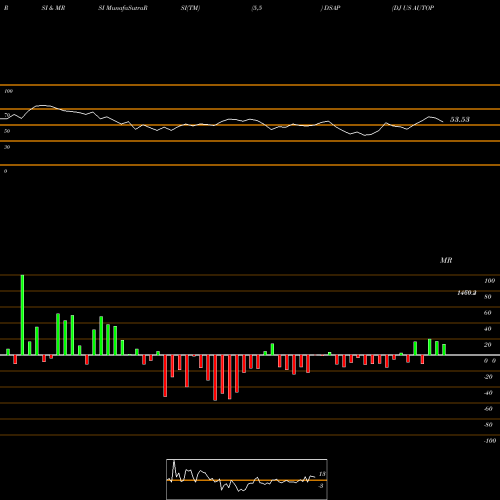Click the MR axis label 60
Screen dimensions: 500x500
pos(487,313)
